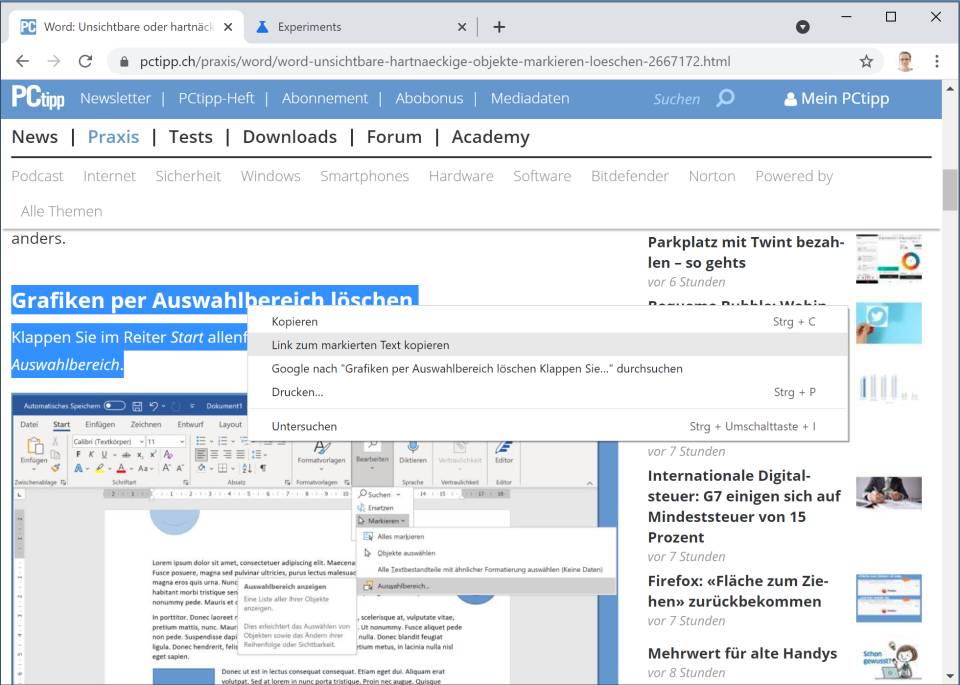
Task: Go back with the browser back arrow
Action: point(23,61)
